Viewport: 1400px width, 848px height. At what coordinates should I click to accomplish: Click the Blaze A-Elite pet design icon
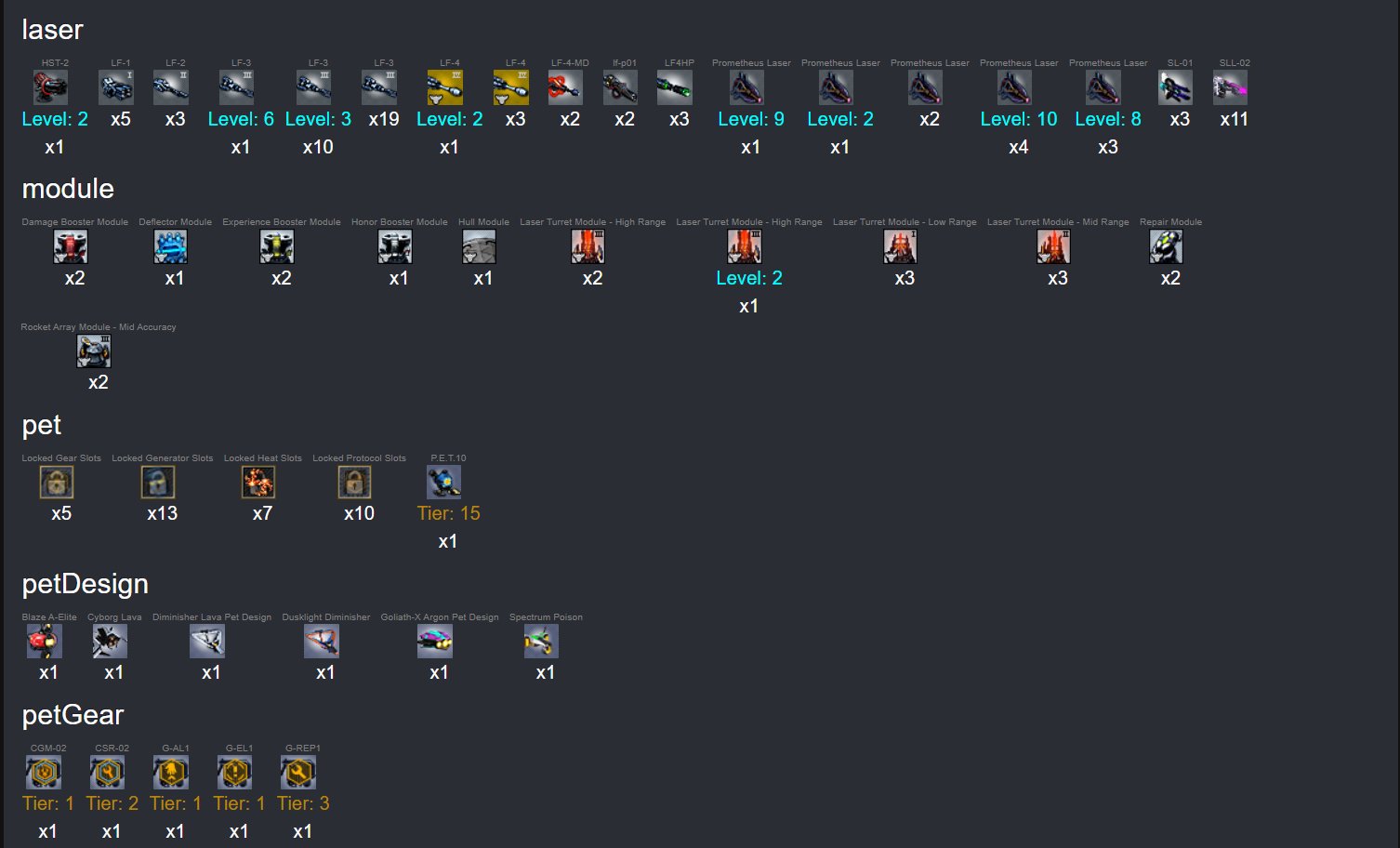[45, 642]
